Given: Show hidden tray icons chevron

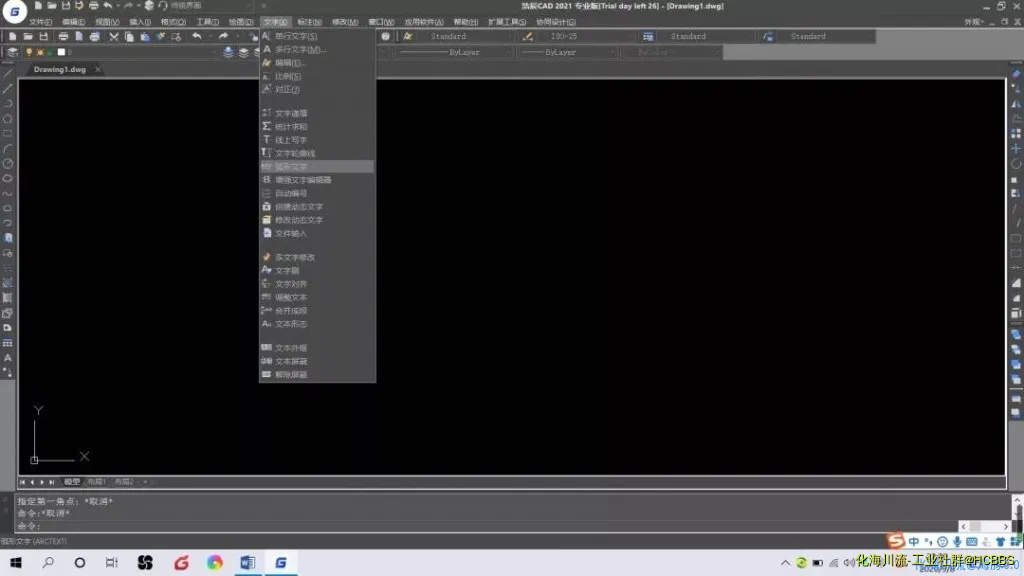Looking at the screenshot, I should pos(785,562).
